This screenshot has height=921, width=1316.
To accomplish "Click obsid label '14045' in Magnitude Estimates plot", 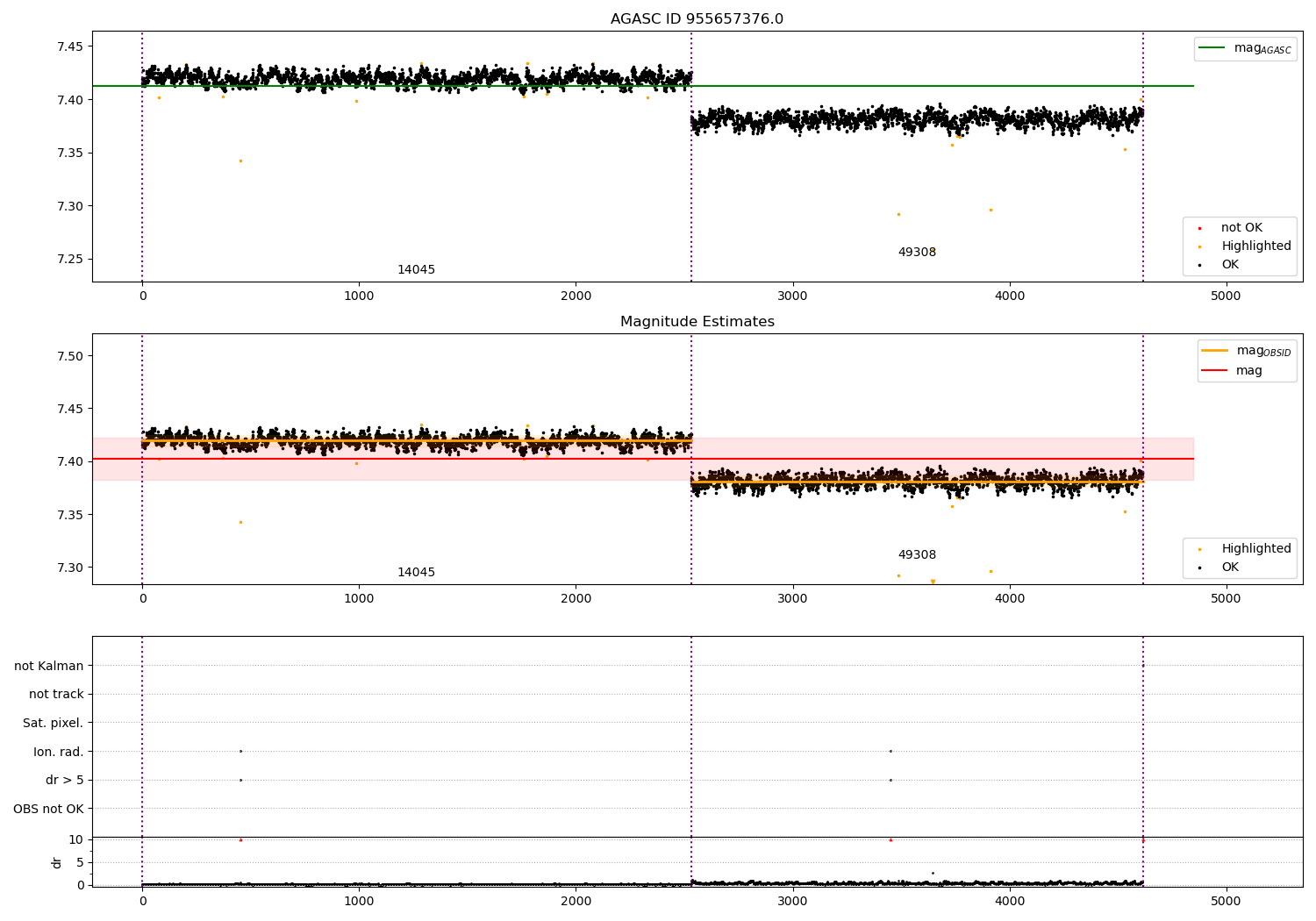I will (x=416, y=573).
